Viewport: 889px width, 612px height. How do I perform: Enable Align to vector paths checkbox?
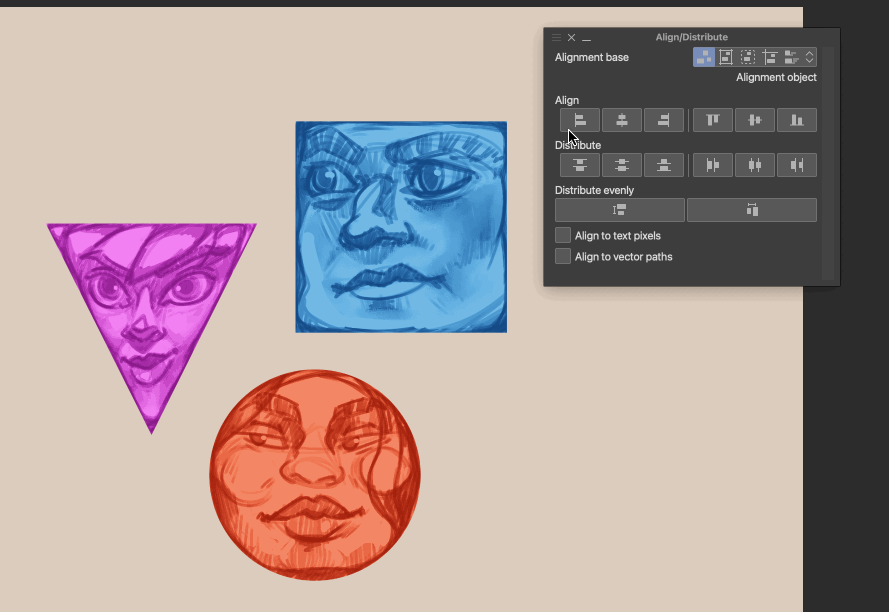[562, 256]
